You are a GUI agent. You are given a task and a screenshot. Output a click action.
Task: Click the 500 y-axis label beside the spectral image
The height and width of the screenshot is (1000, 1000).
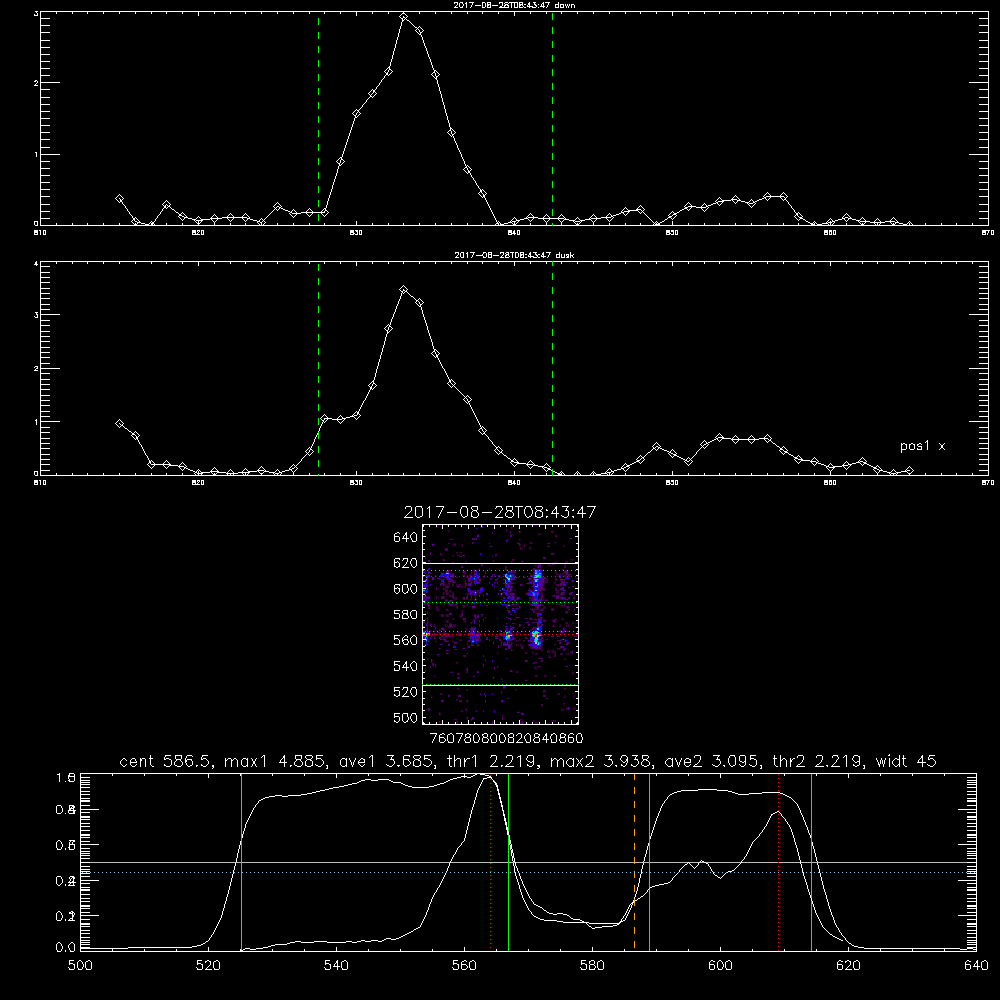click(406, 717)
